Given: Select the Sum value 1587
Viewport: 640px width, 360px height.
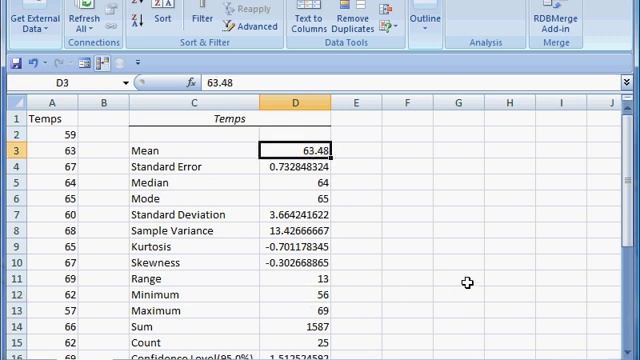Looking at the screenshot, I should [295, 327].
